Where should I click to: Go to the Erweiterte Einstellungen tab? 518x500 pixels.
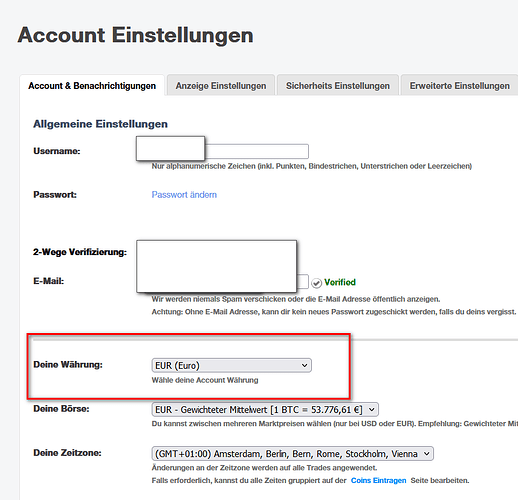click(459, 86)
